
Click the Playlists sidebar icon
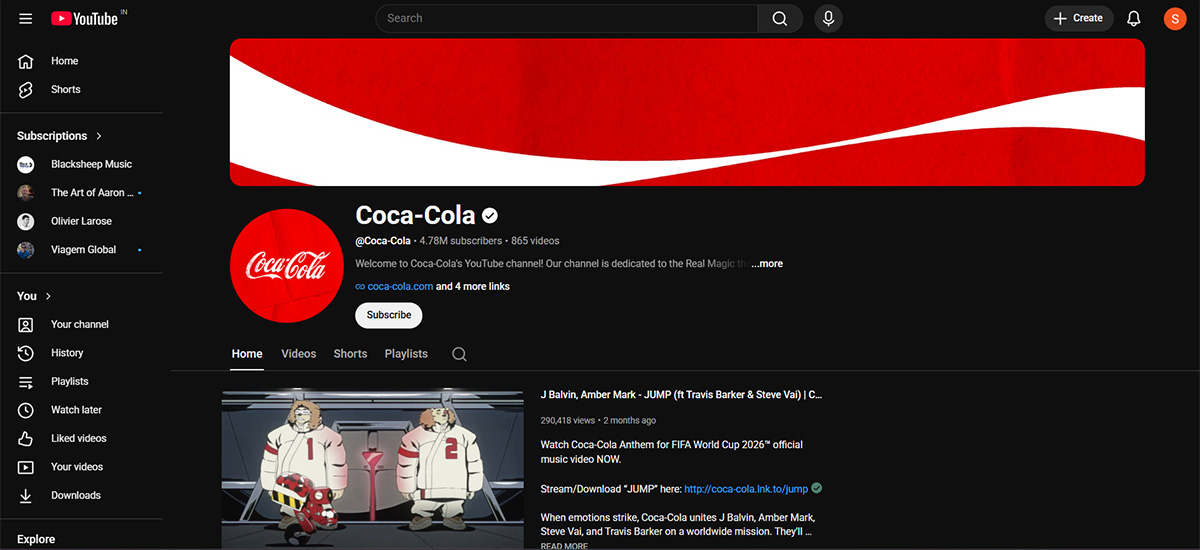26,381
